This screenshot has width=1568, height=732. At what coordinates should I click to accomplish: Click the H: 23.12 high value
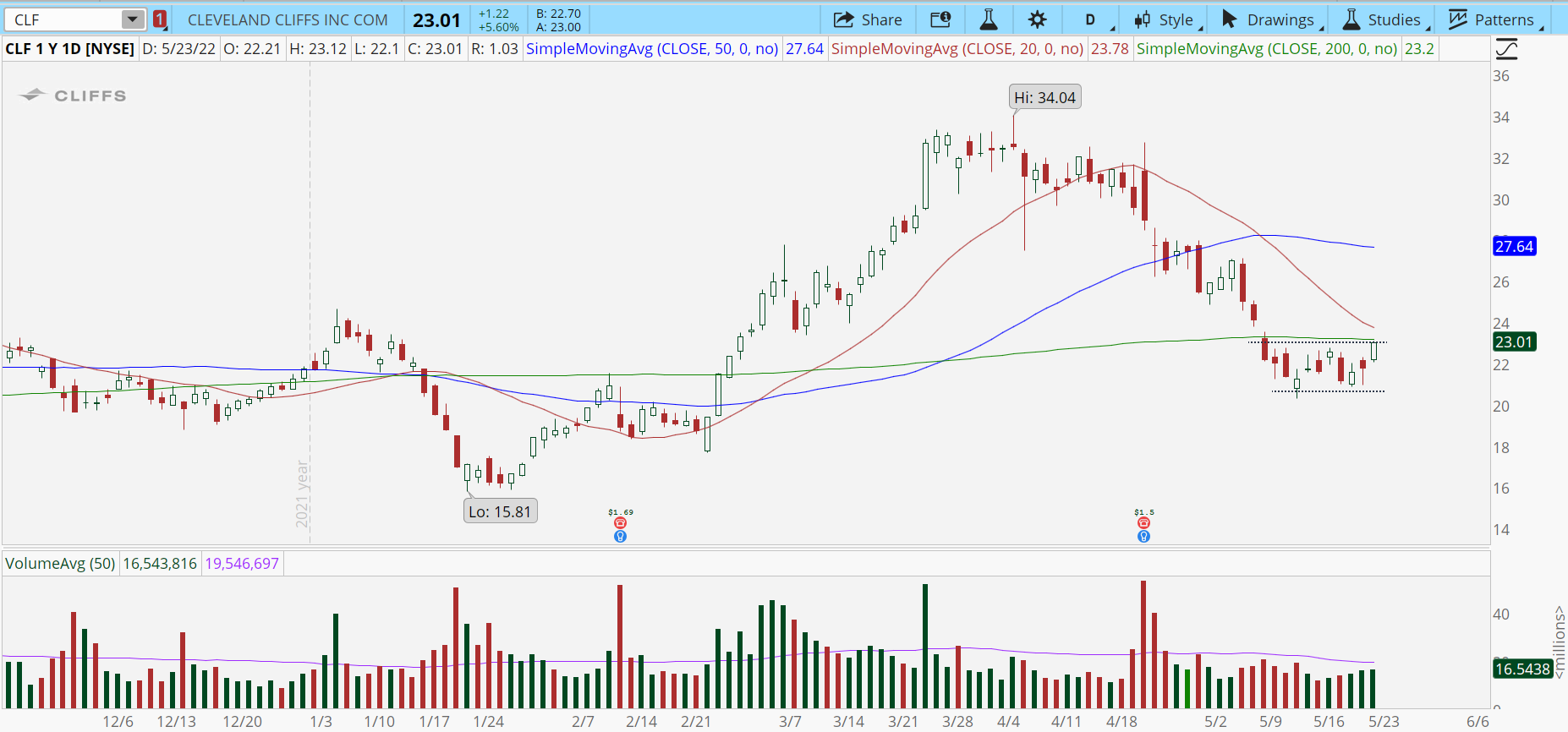(318, 49)
